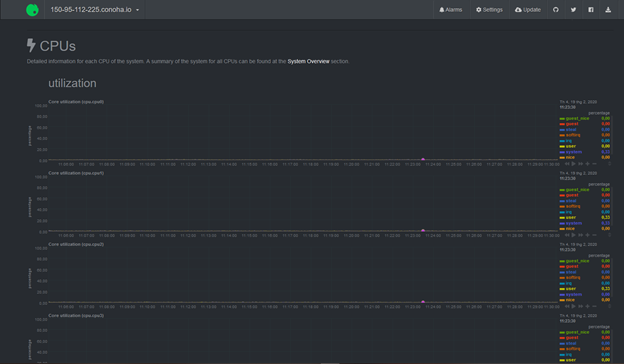Zoom in the cpu0 chart
Screen dimensions: 624x364
coord(587,164)
